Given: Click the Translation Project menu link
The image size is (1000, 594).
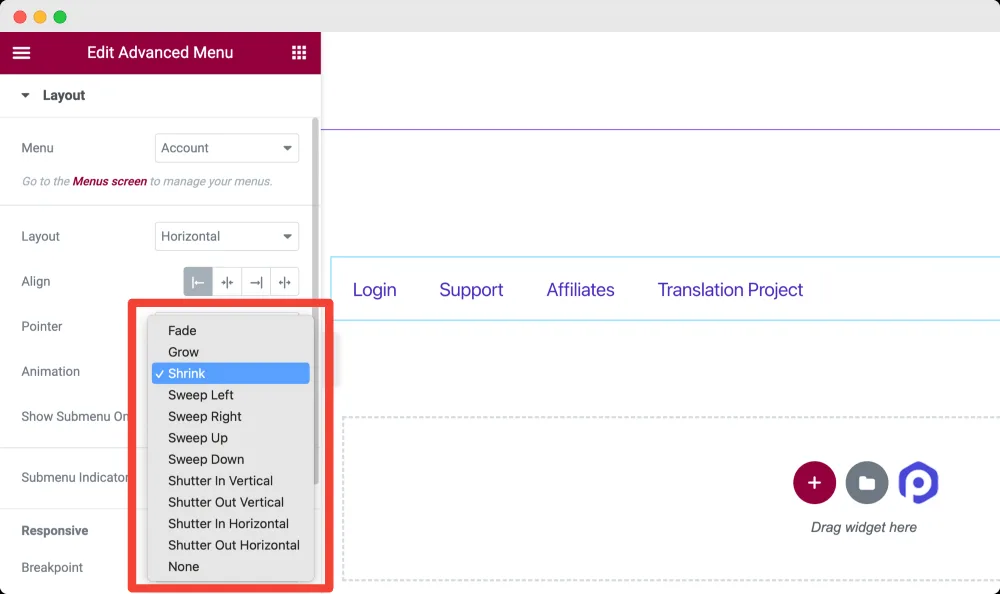Looking at the screenshot, I should [x=730, y=290].
